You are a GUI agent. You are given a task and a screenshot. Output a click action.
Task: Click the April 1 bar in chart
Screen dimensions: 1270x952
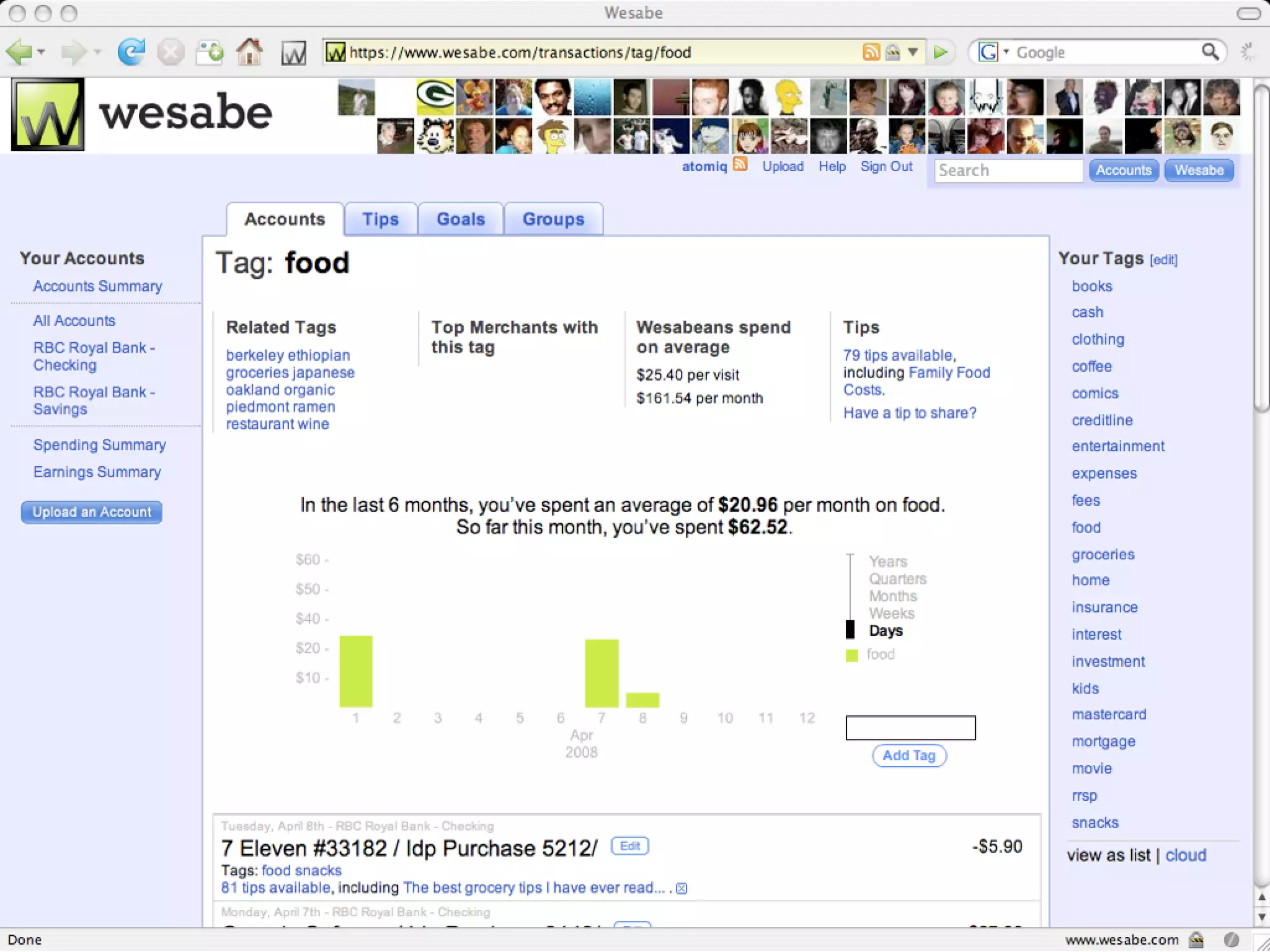tap(356, 671)
